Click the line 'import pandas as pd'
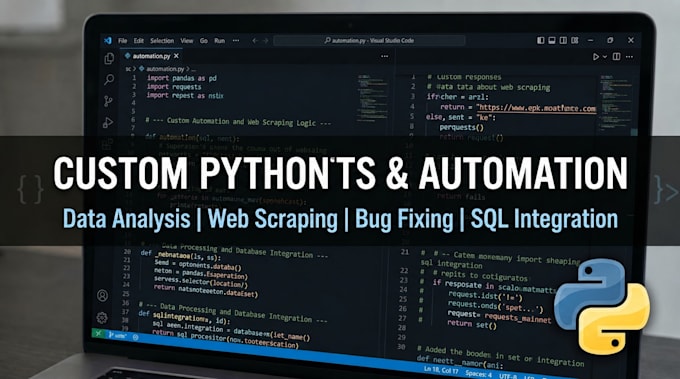Image resolution: width=680 pixels, height=379 pixels. click(181, 78)
